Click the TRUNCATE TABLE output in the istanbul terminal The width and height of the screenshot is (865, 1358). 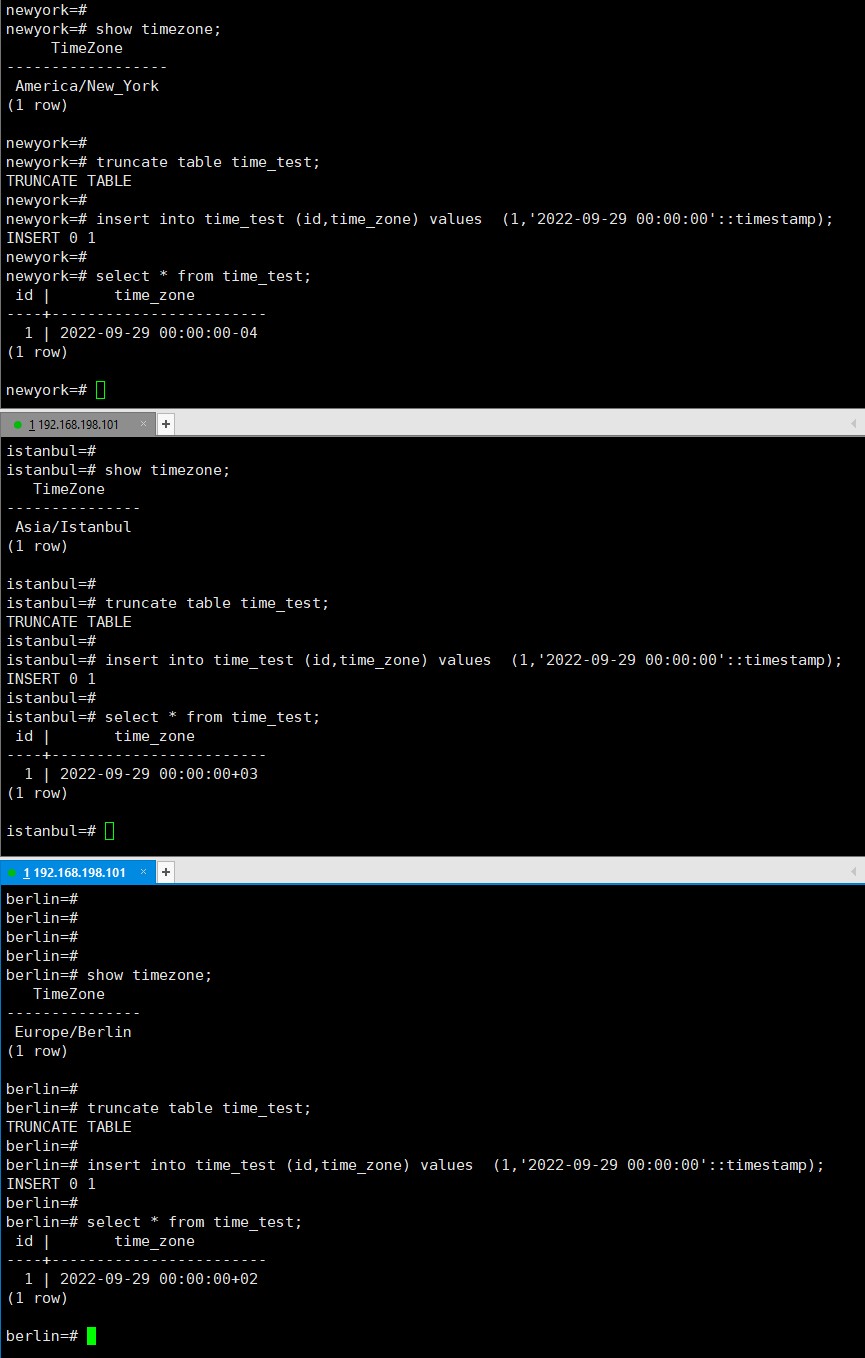click(x=66, y=621)
